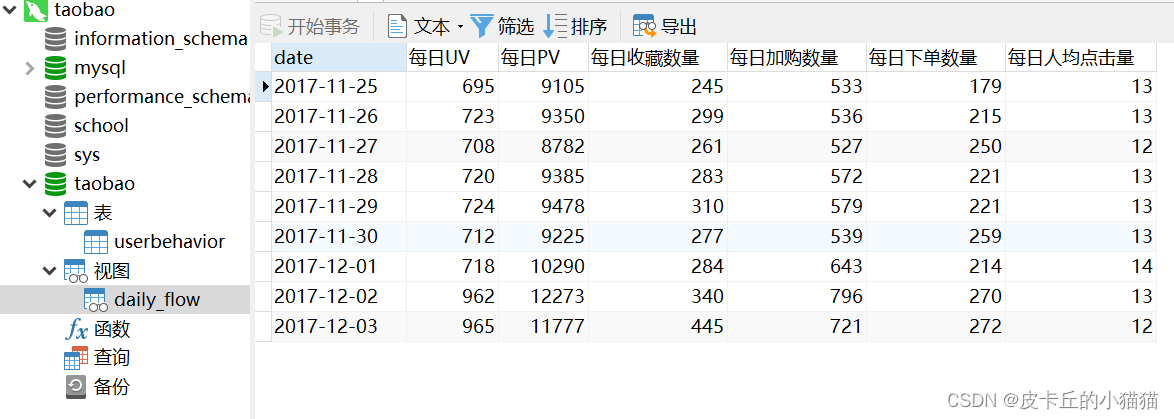Select the 2017-11-26 date cell
Viewport: 1174px width, 419px height.
click(x=338, y=117)
